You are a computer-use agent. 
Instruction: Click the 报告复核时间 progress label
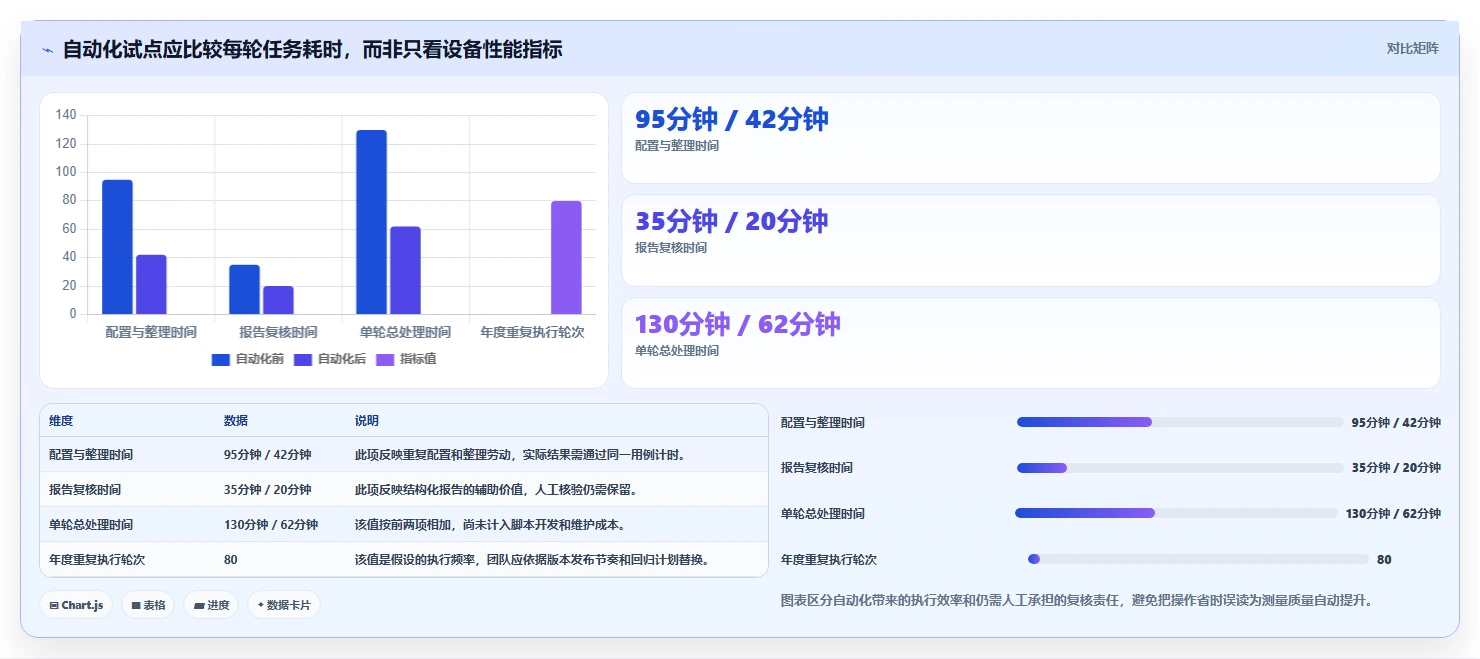coord(817,468)
